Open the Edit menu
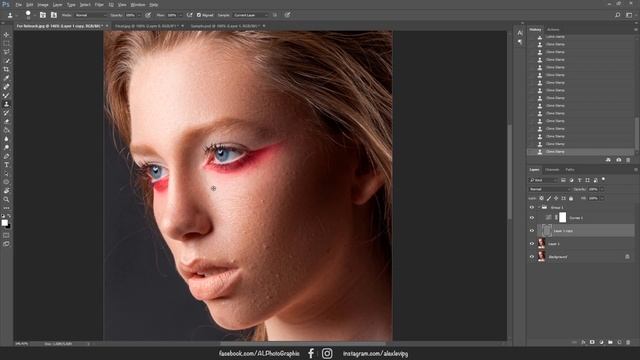This screenshot has width=640, height=360. 29,5
